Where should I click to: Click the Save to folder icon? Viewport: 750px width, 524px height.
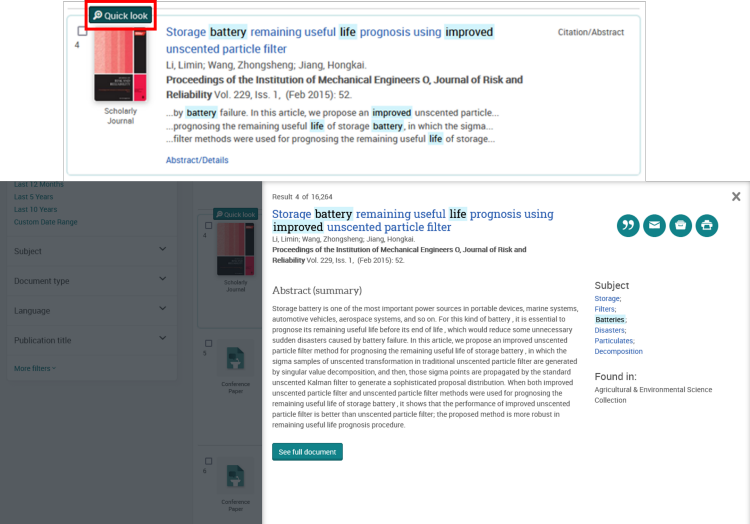[x=680, y=225]
